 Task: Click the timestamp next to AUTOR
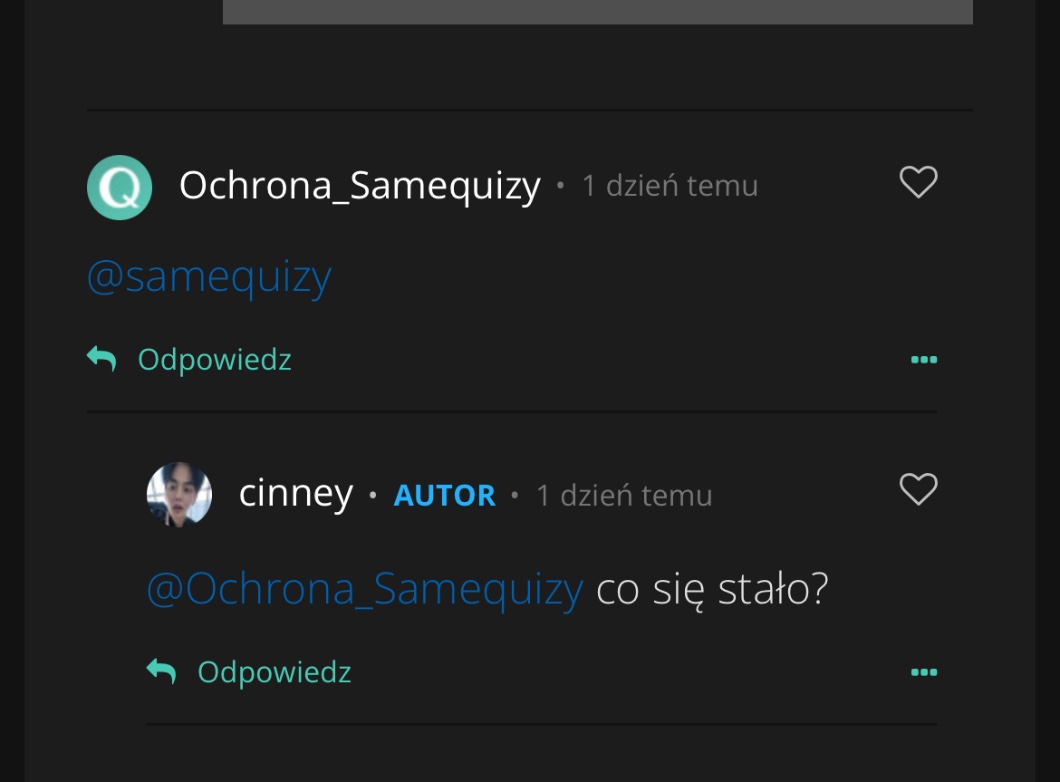tap(624, 496)
